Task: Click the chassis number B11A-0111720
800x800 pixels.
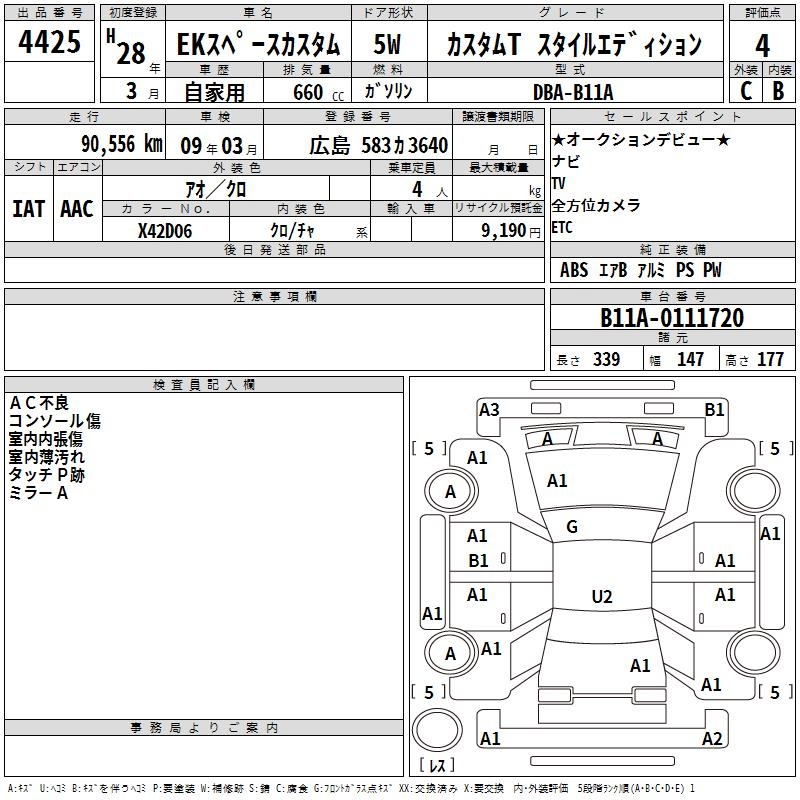Action: [671, 319]
